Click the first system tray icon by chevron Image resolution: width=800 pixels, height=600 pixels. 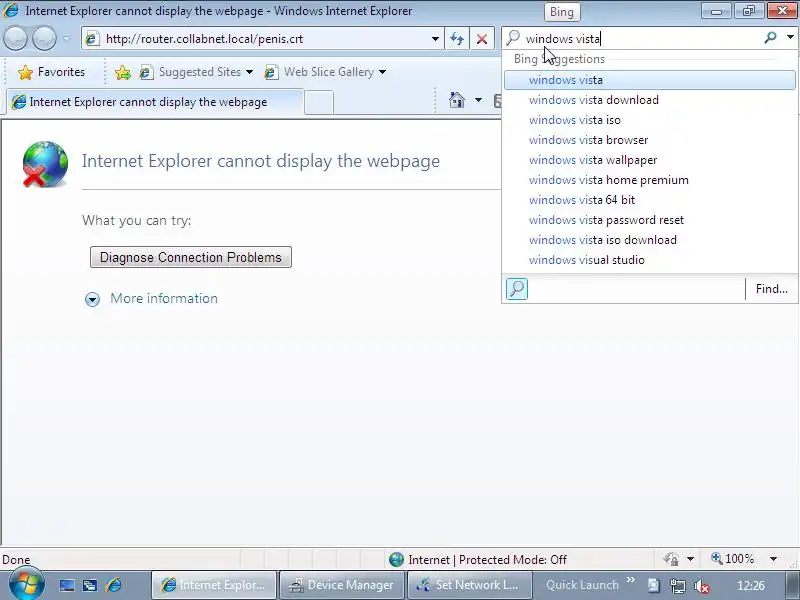click(x=654, y=586)
